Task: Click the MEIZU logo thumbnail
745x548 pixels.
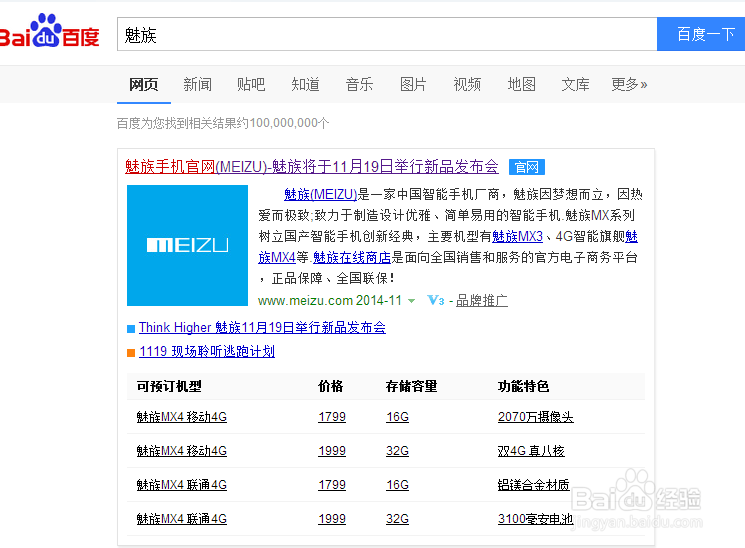Action: coord(187,245)
